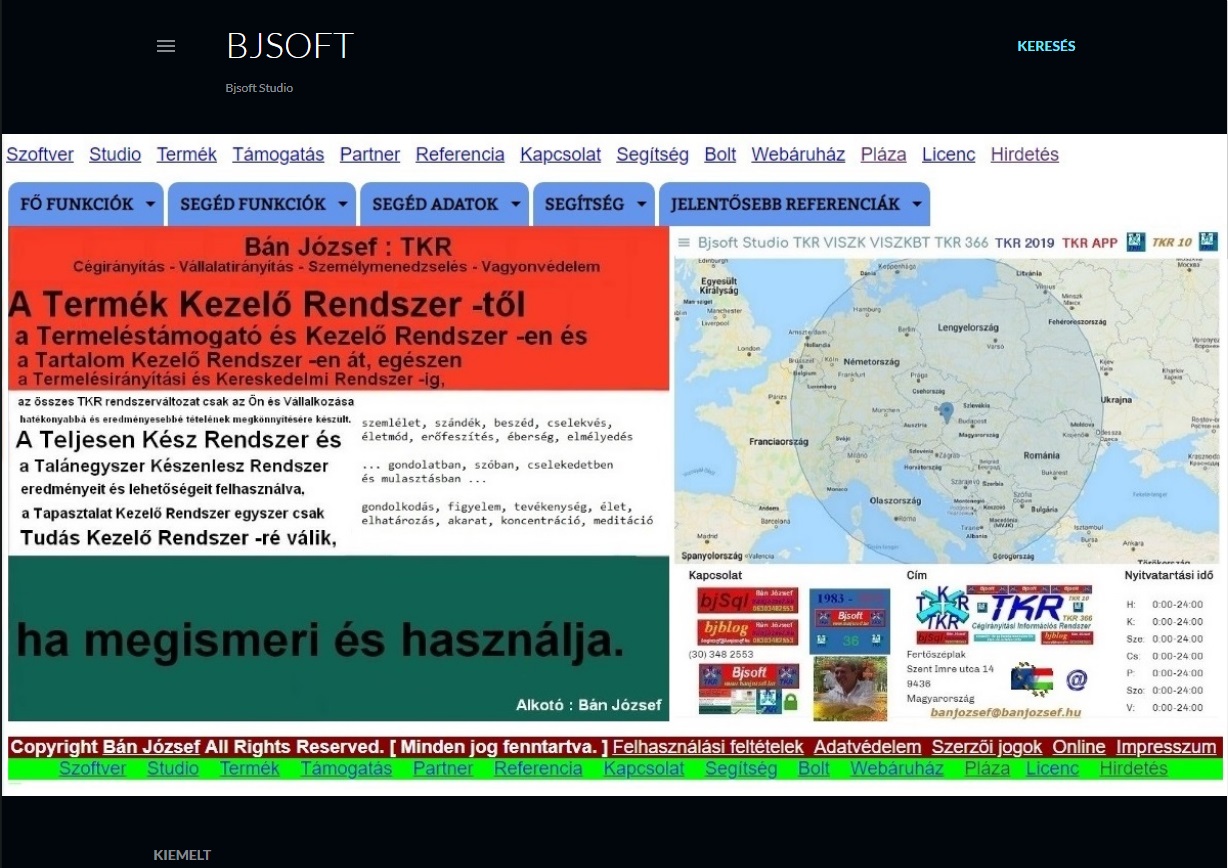
Task: Click the blue location pin on the map
Action: click(x=946, y=410)
